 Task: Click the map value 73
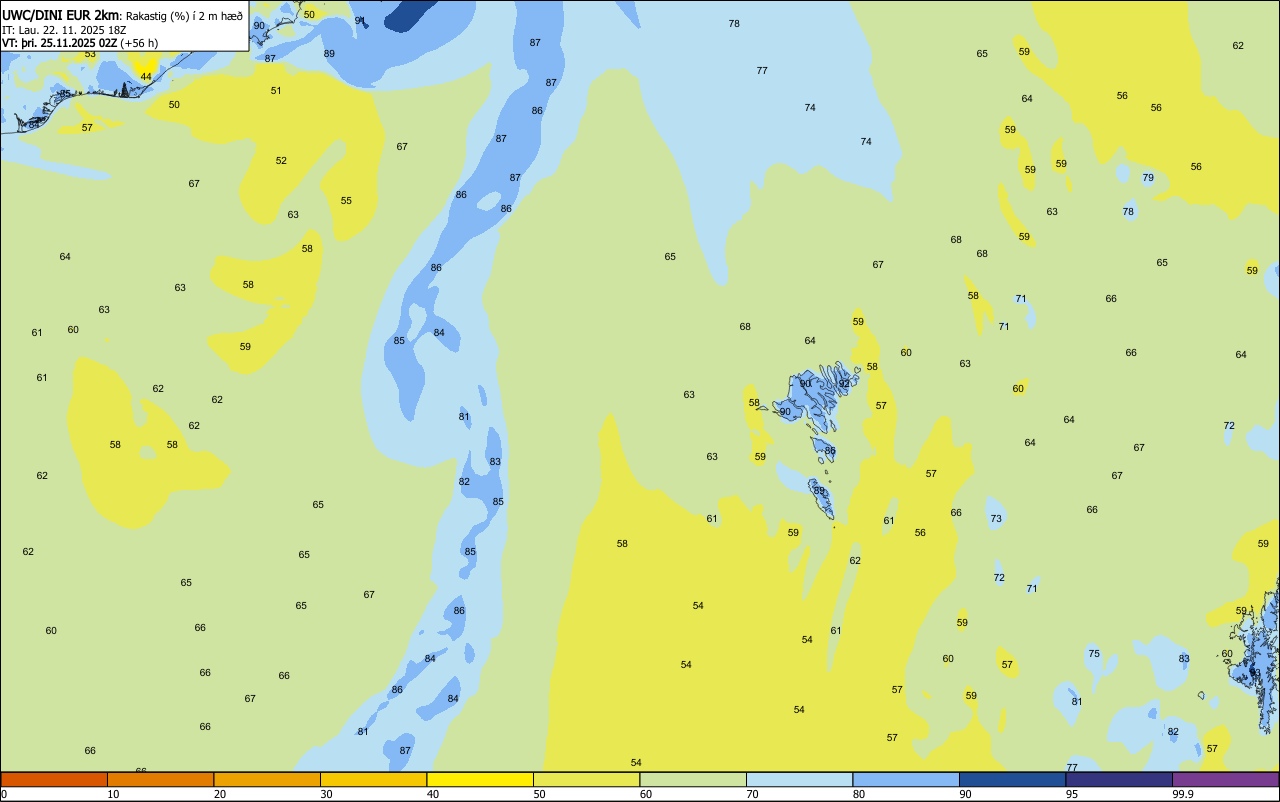point(996,519)
